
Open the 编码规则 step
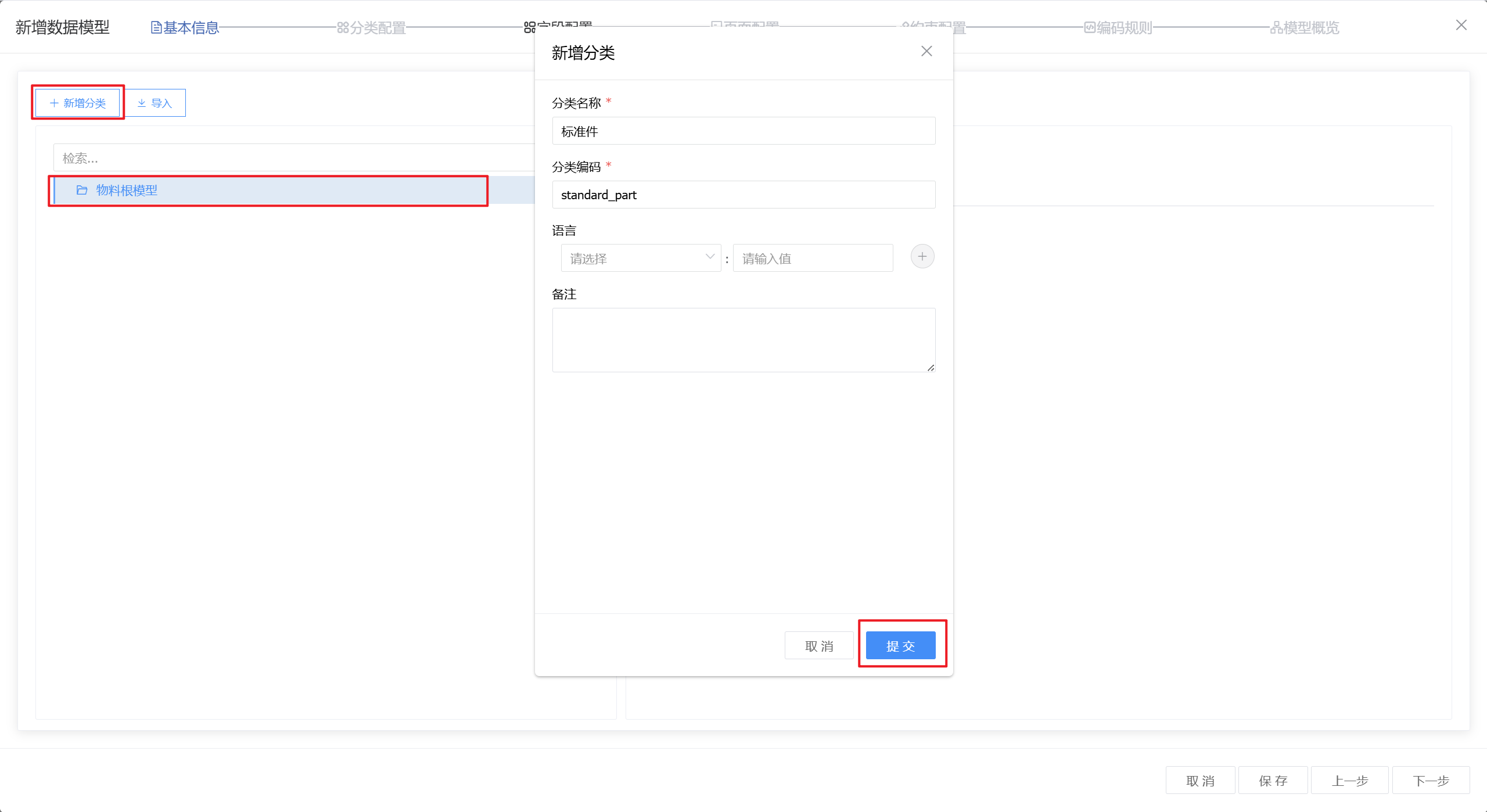pyautogui.click(x=1118, y=27)
